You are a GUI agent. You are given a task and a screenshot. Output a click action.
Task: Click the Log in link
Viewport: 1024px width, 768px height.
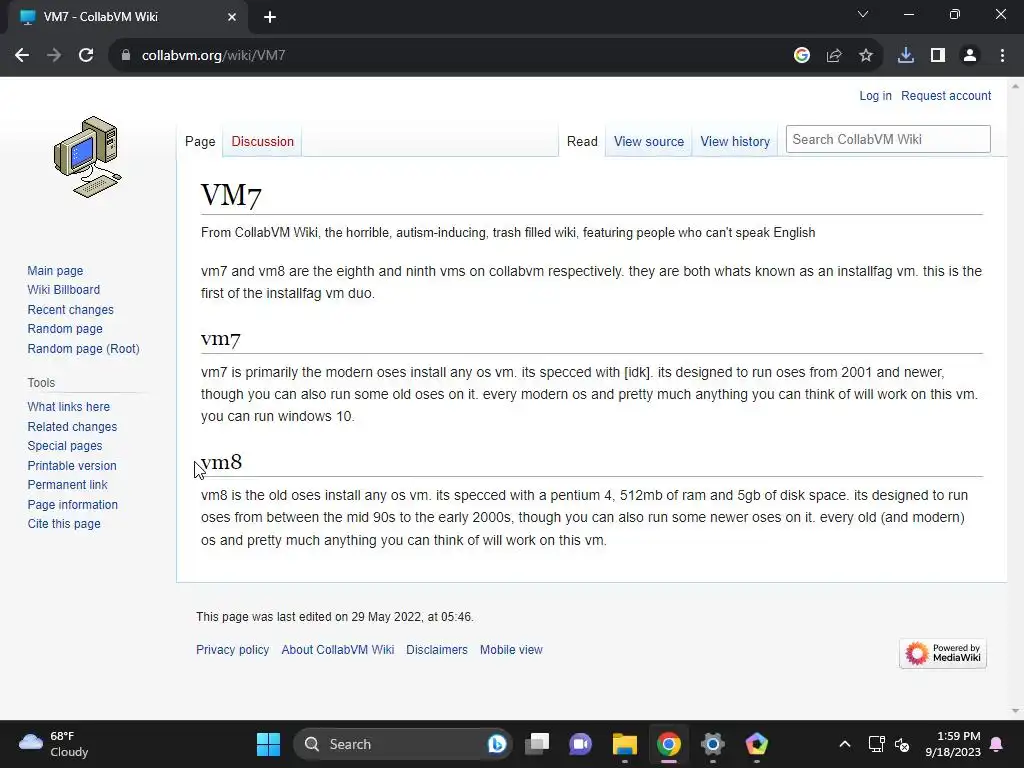tap(875, 96)
